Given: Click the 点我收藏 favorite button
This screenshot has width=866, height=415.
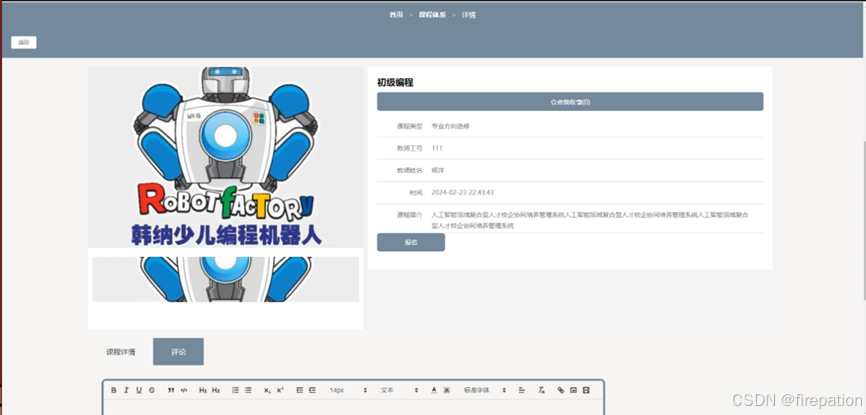Looking at the screenshot, I should (x=570, y=102).
